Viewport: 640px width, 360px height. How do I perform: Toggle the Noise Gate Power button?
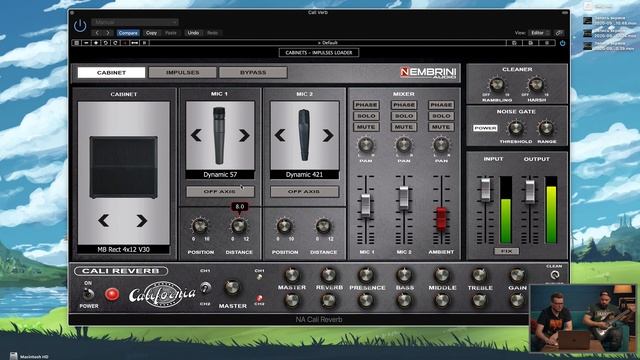pos(485,128)
